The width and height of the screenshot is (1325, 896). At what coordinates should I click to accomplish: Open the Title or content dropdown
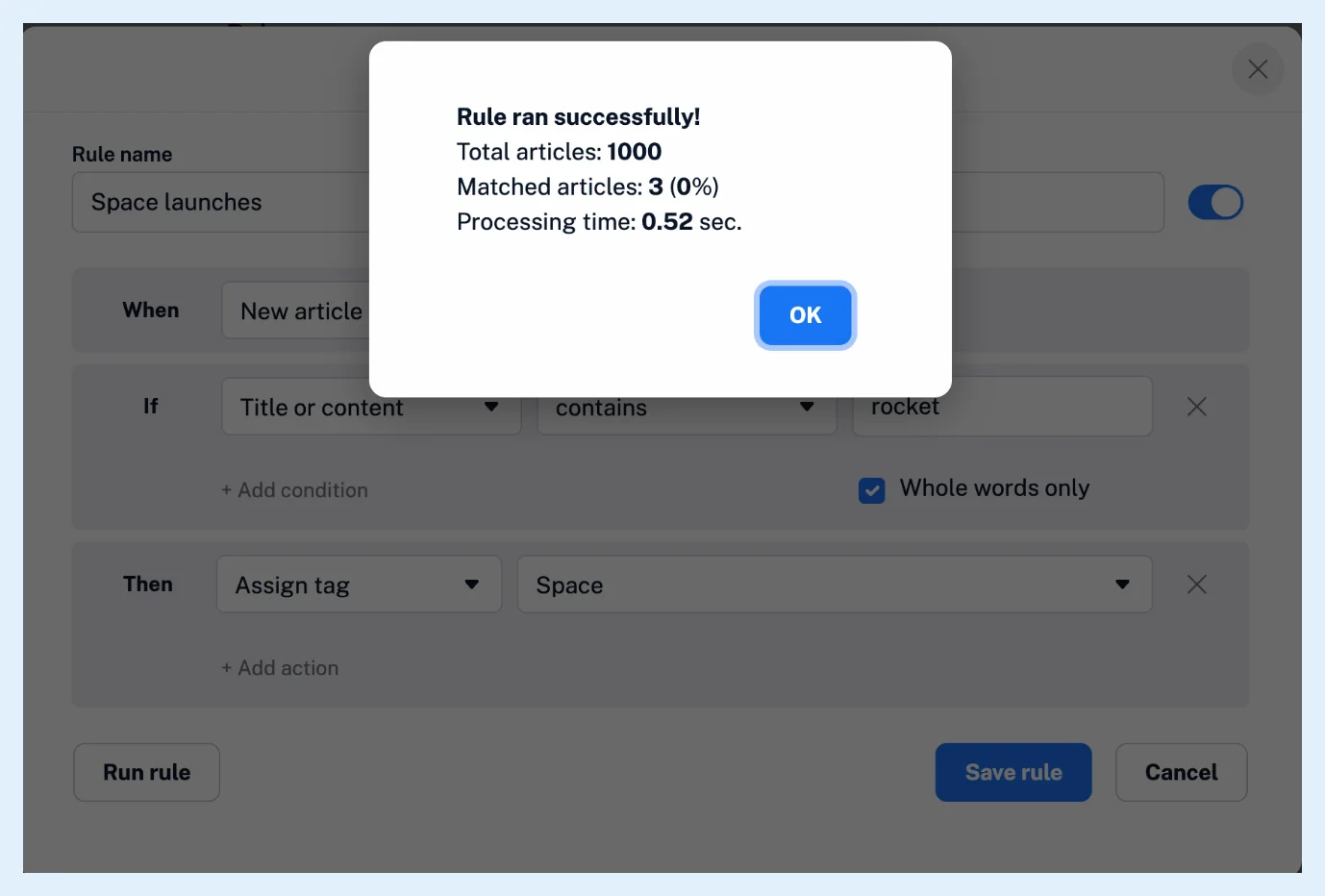coord(371,407)
